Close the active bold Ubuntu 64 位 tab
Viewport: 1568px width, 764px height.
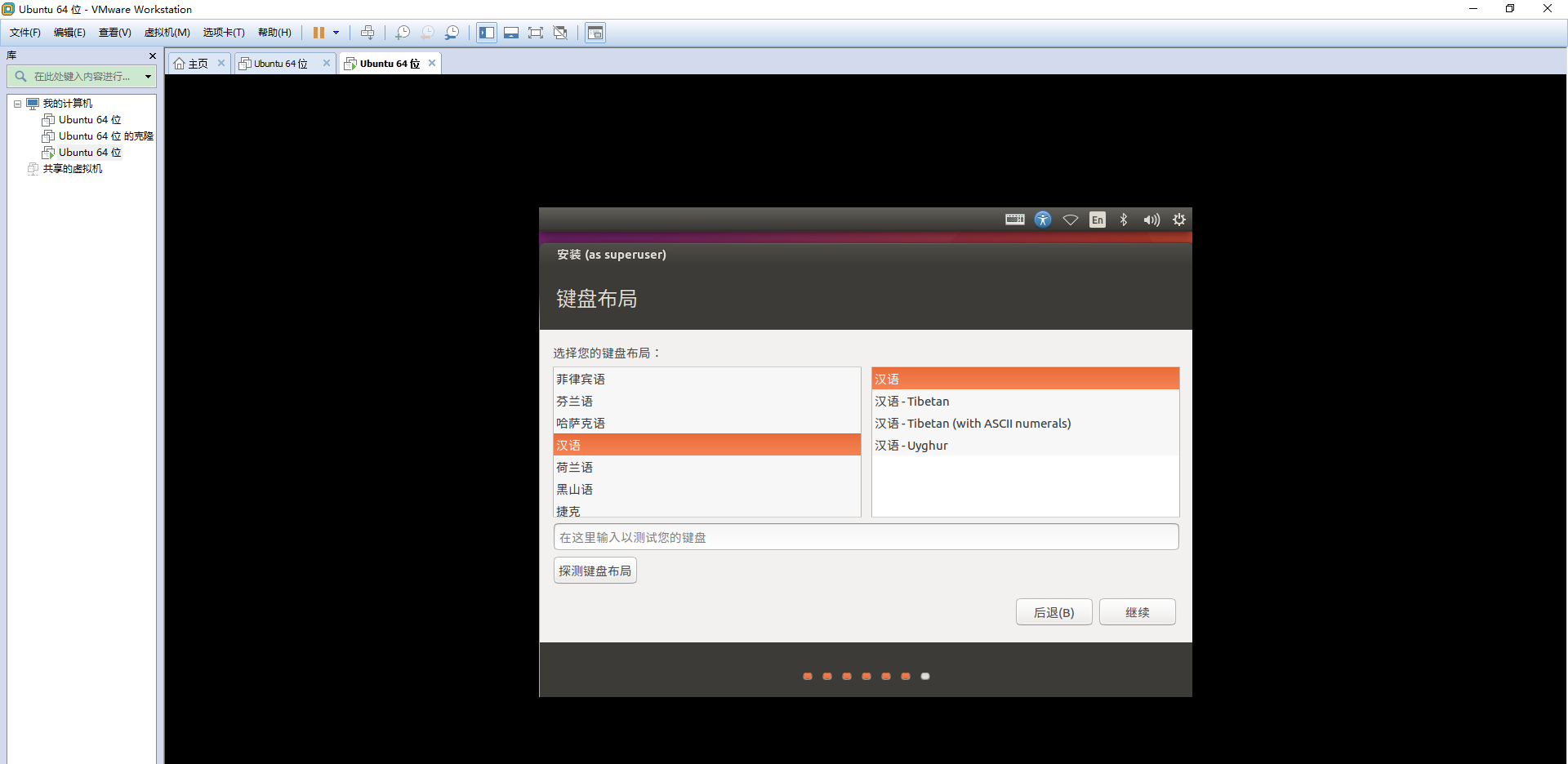pos(432,63)
